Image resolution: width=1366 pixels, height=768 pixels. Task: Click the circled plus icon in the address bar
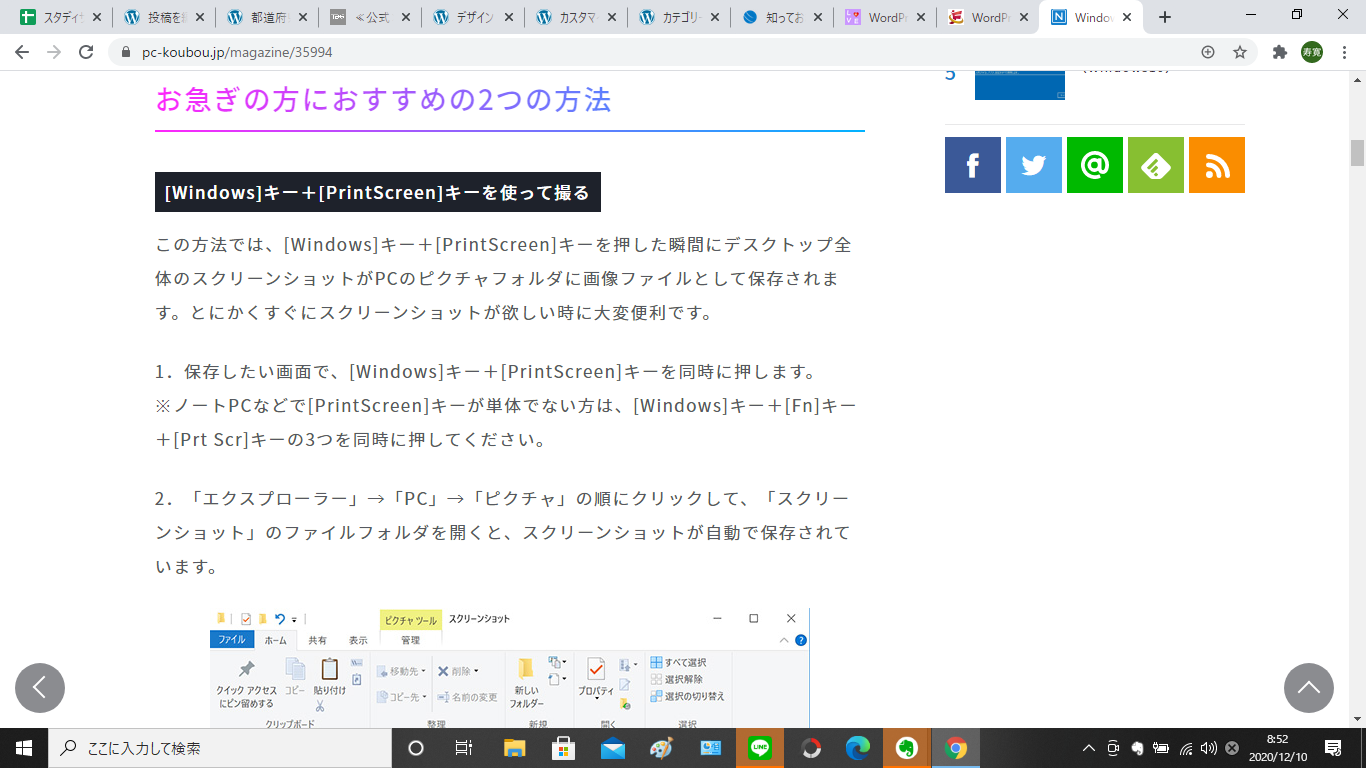[x=1208, y=52]
